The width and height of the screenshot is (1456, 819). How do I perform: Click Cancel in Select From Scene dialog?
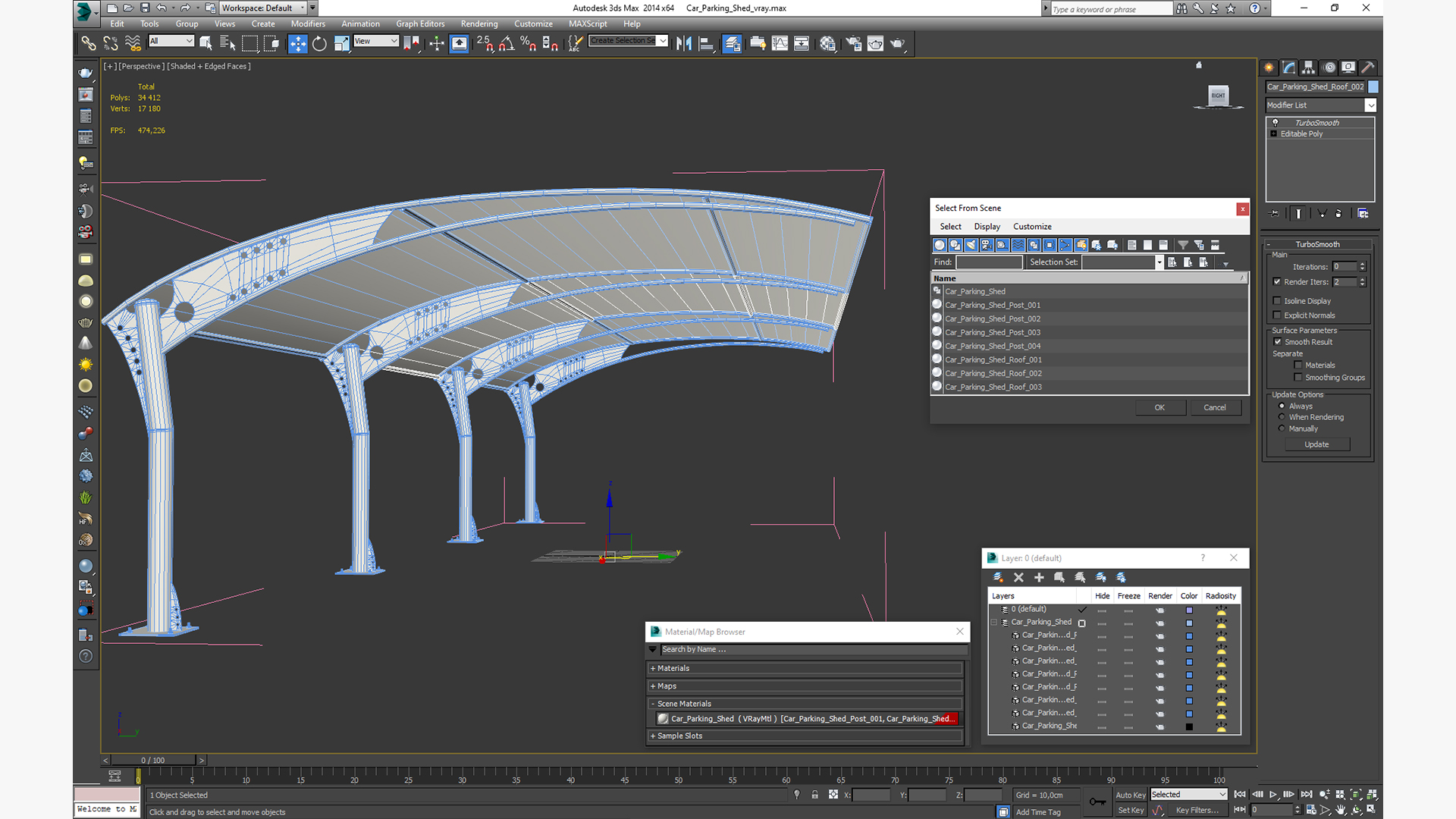[x=1215, y=408]
